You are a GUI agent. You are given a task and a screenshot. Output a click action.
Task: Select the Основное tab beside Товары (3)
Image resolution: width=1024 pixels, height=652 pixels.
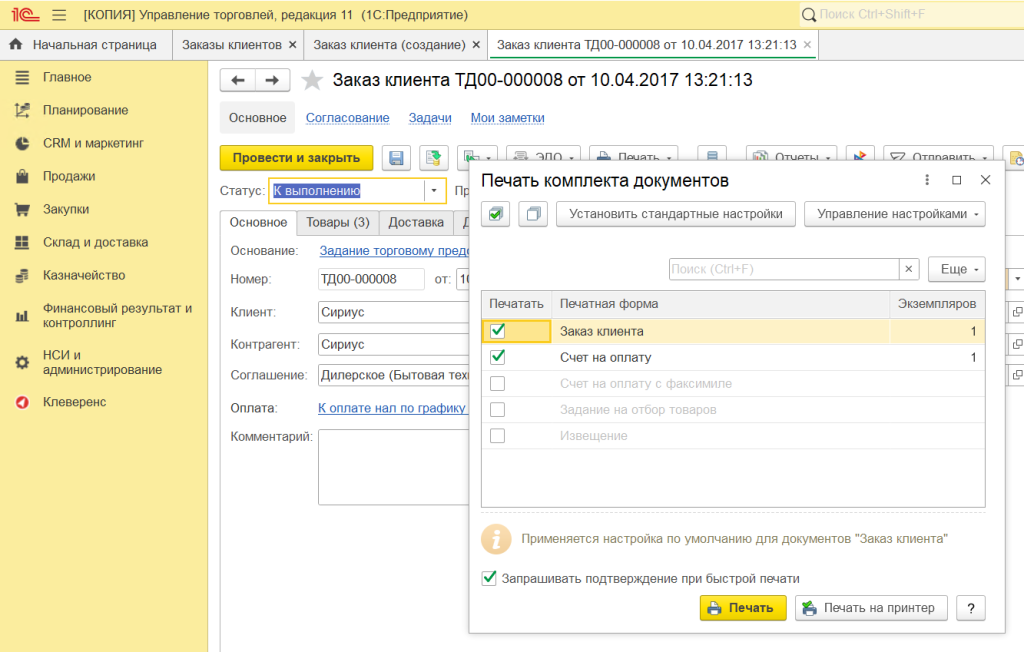click(258, 223)
